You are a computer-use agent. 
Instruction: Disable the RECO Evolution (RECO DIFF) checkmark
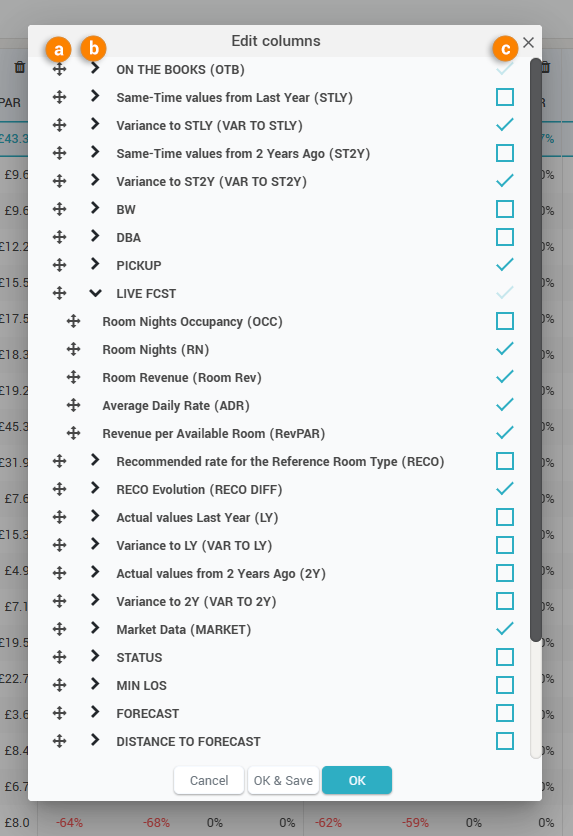point(505,489)
